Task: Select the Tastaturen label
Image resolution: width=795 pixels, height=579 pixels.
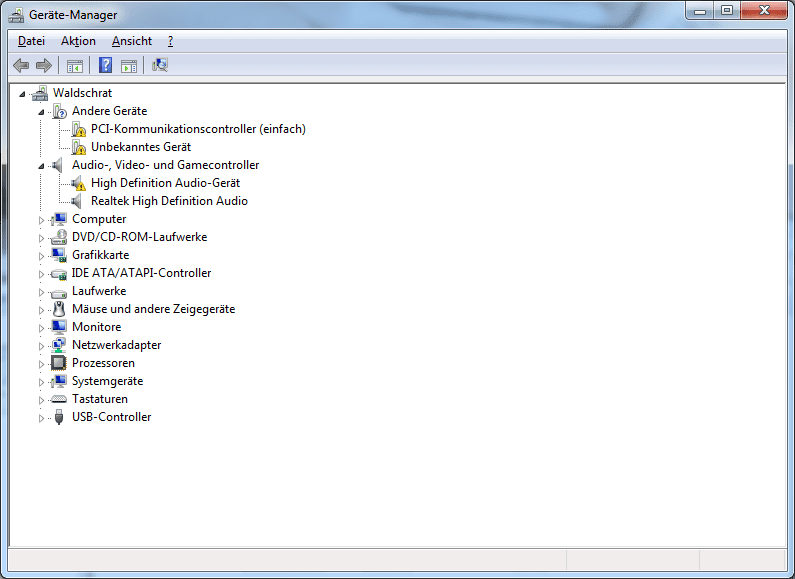Action: [100, 399]
